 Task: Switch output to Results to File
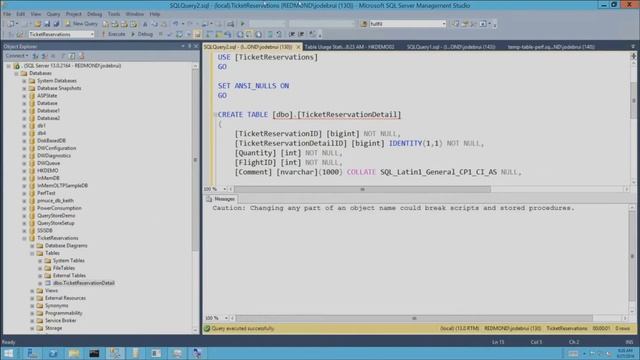[x=258, y=34]
